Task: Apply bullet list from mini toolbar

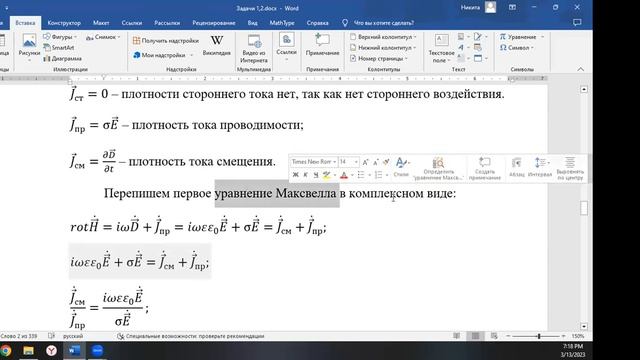Action: (x=361, y=175)
